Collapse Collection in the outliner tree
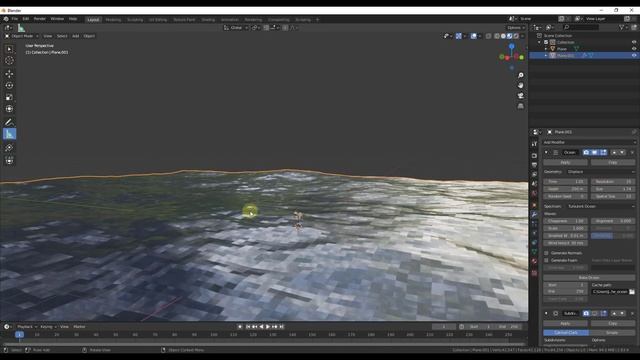 [539, 42]
